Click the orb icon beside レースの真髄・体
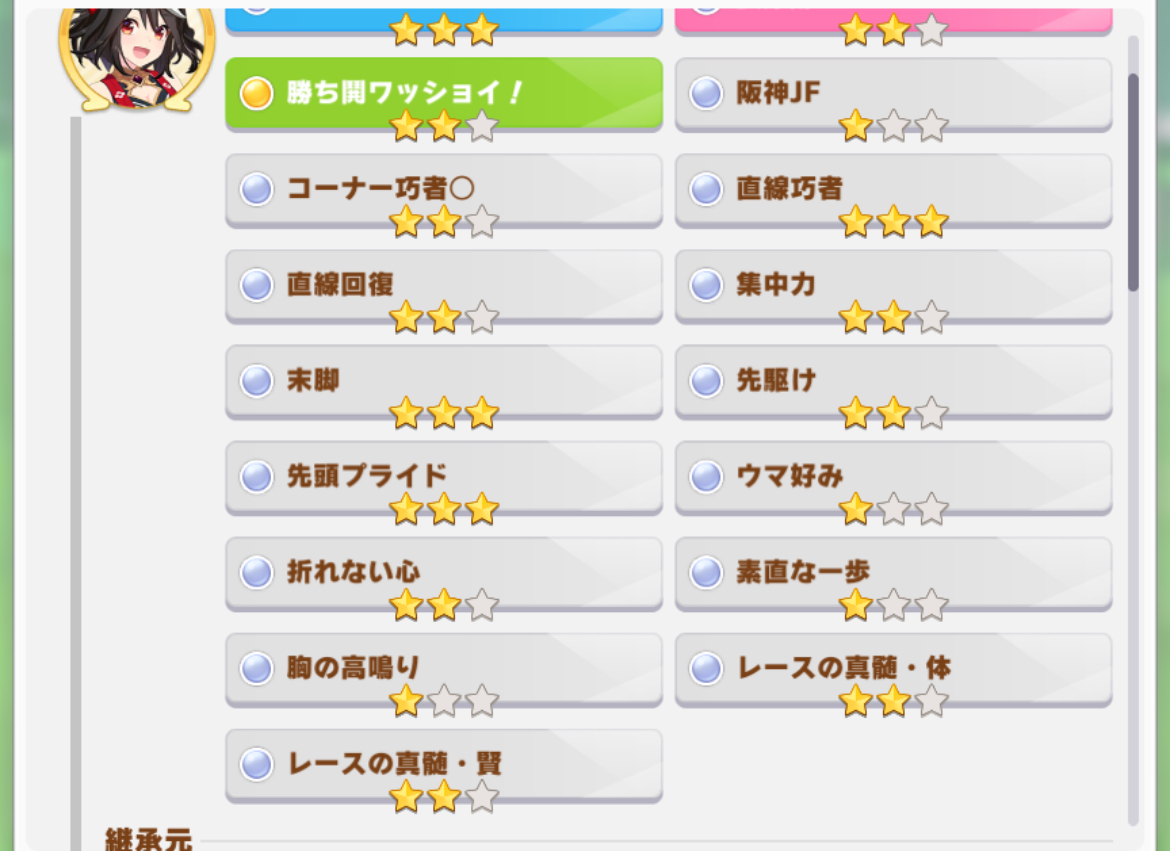The width and height of the screenshot is (1170, 851). tap(706, 668)
